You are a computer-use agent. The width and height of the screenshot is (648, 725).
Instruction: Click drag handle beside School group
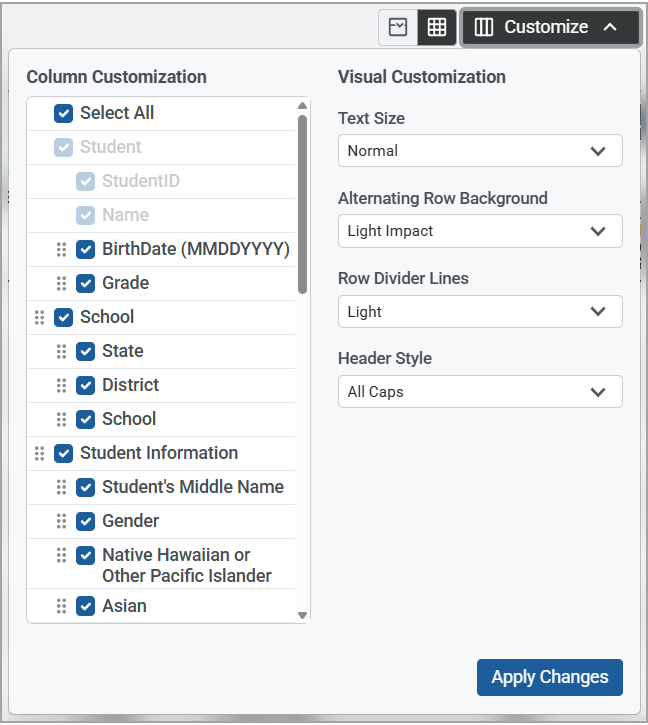coord(39,317)
